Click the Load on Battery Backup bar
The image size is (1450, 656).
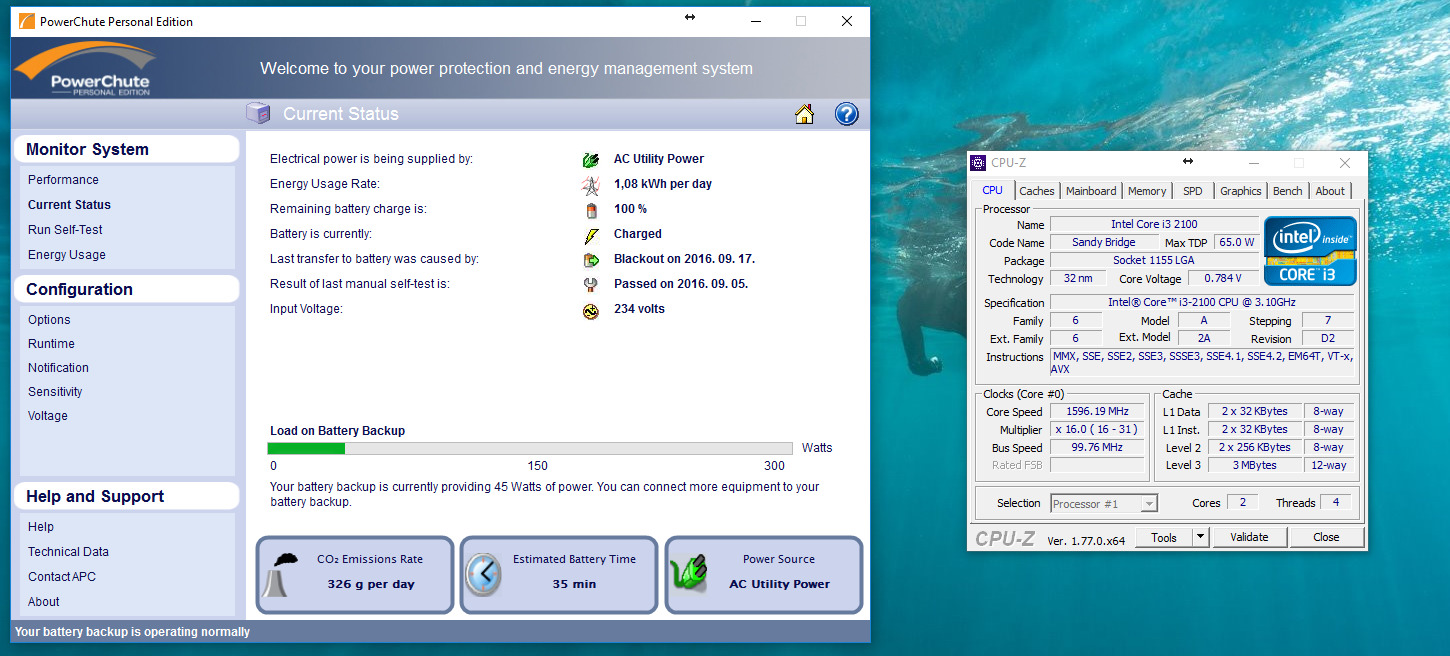click(x=530, y=448)
